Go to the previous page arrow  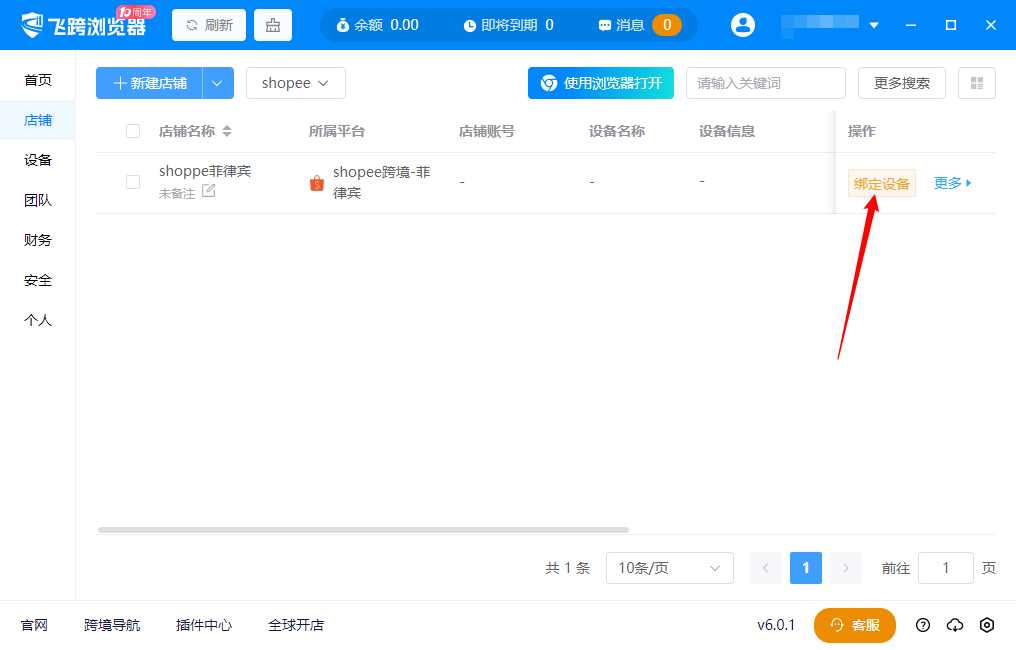pyautogui.click(x=766, y=568)
